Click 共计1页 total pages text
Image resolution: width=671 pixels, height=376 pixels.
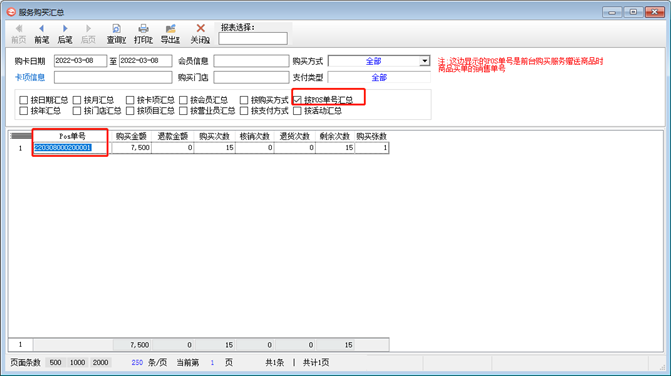316,362
